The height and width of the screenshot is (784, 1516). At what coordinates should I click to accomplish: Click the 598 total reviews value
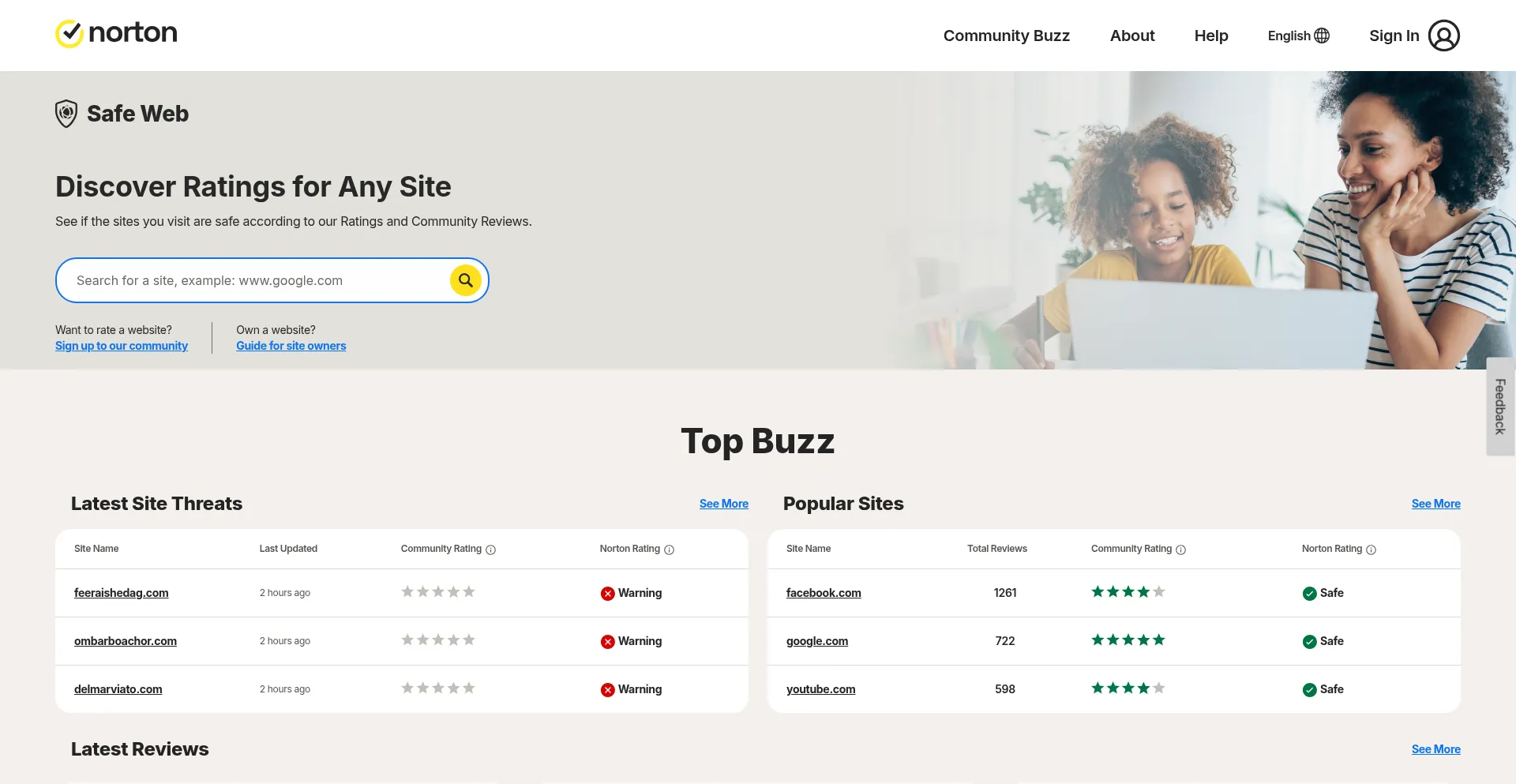(1005, 689)
